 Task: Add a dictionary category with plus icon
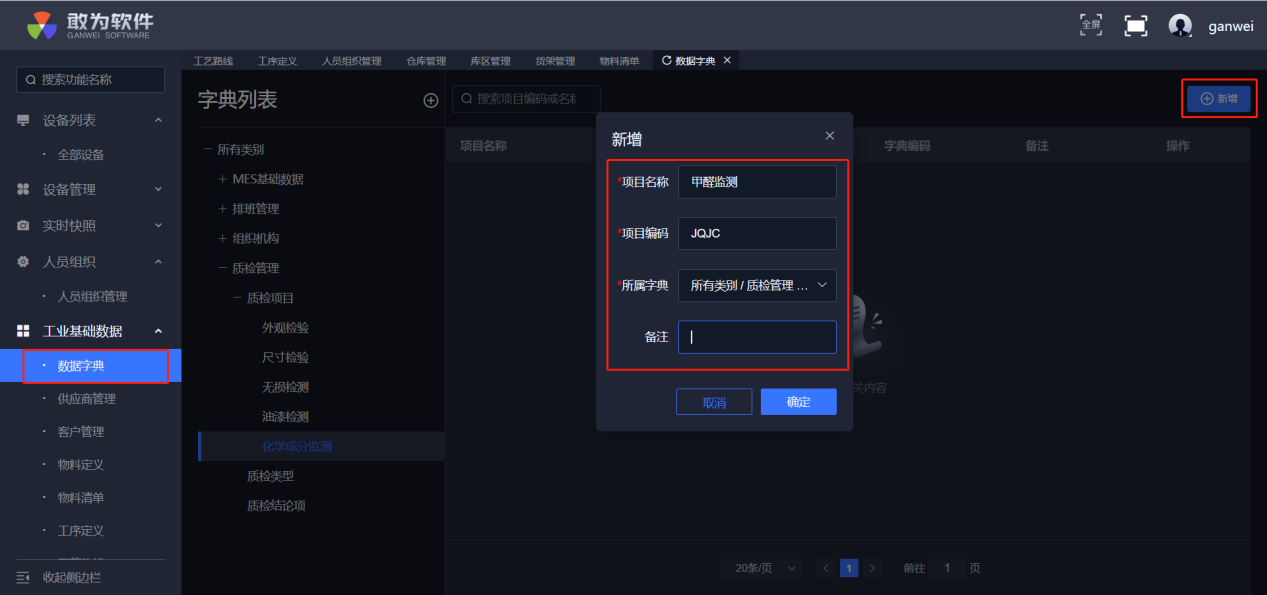coord(431,100)
